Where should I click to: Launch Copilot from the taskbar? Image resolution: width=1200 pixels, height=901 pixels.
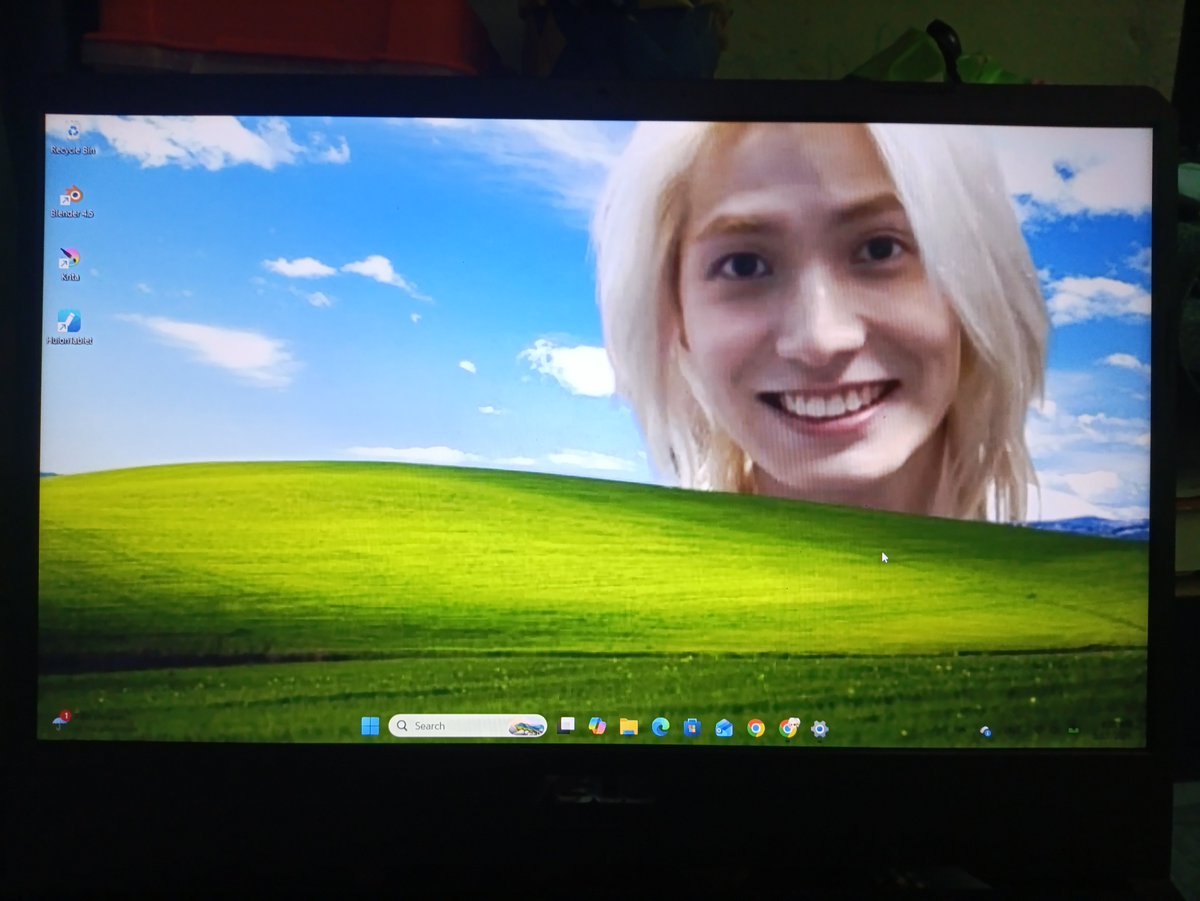click(597, 726)
